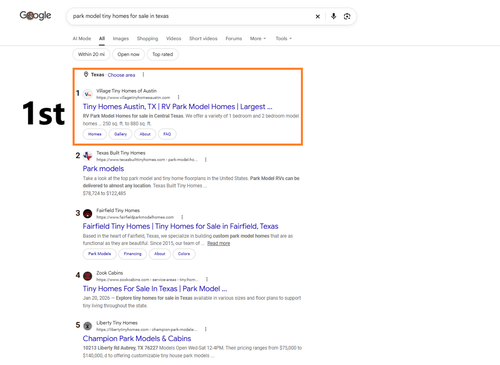The image size is (500, 365).
Task: Click the Fairfield Tiny Homes favicon
Action: pos(88,214)
